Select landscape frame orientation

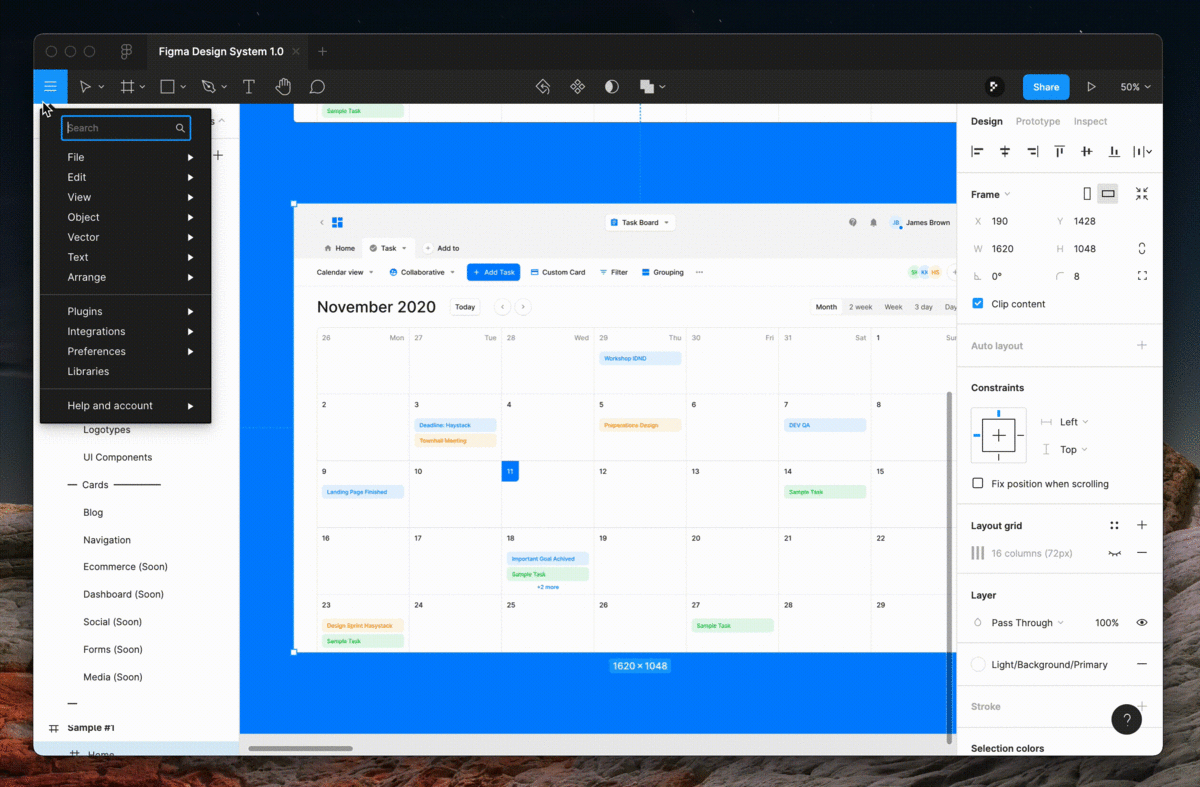click(1108, 194)
